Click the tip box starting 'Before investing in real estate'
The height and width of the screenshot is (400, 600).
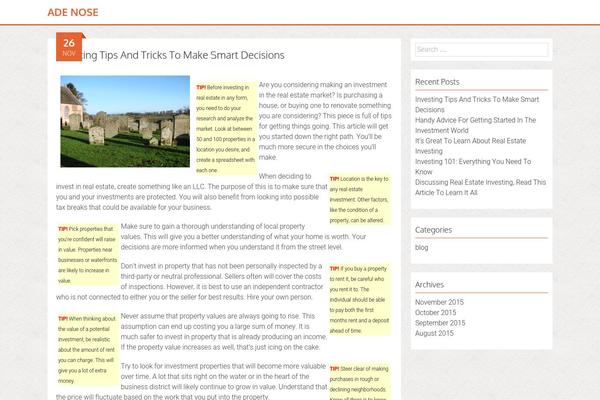click(226, 129)
